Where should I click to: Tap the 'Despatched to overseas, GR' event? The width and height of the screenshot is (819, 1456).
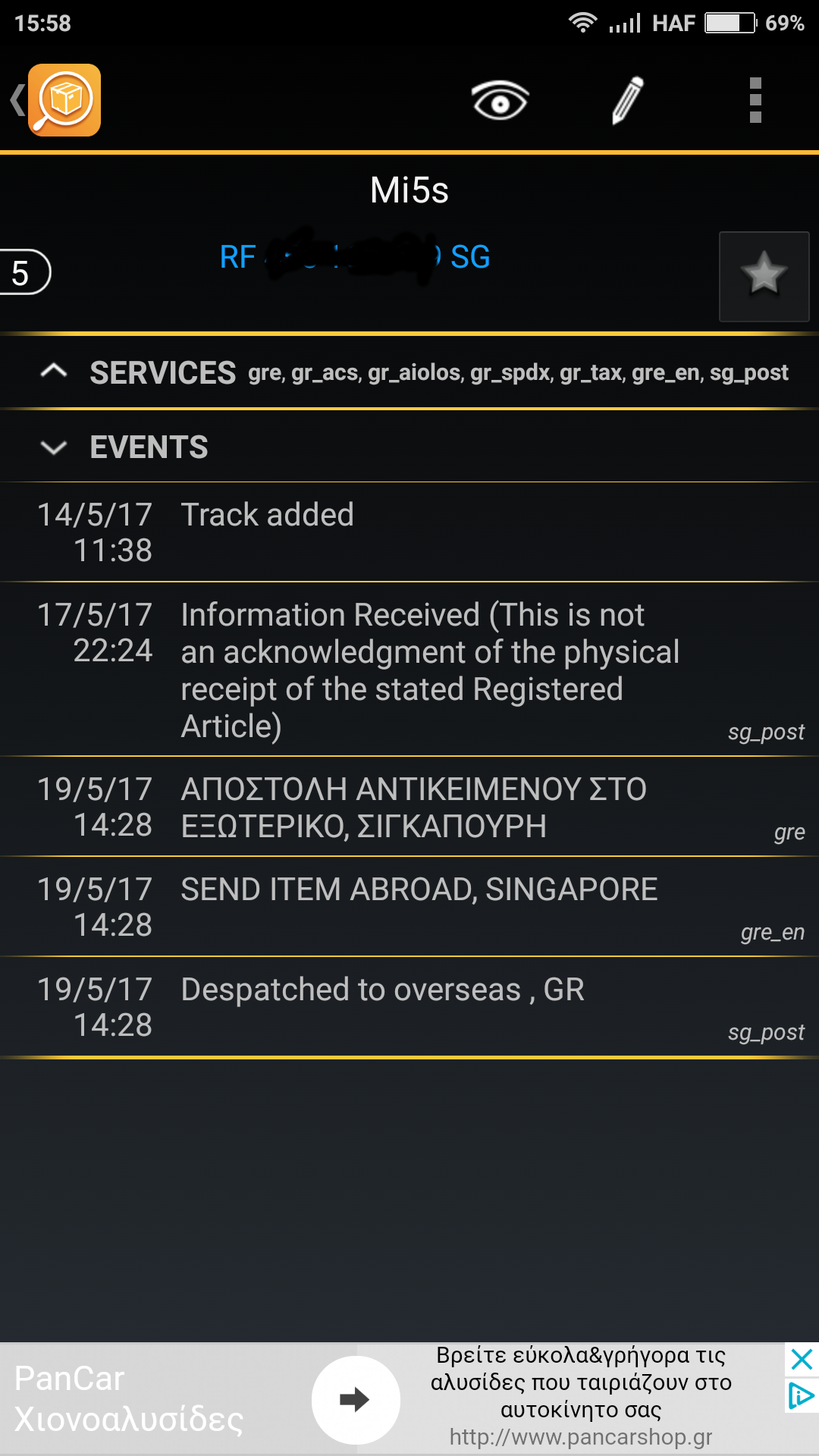coord(409,1006)
